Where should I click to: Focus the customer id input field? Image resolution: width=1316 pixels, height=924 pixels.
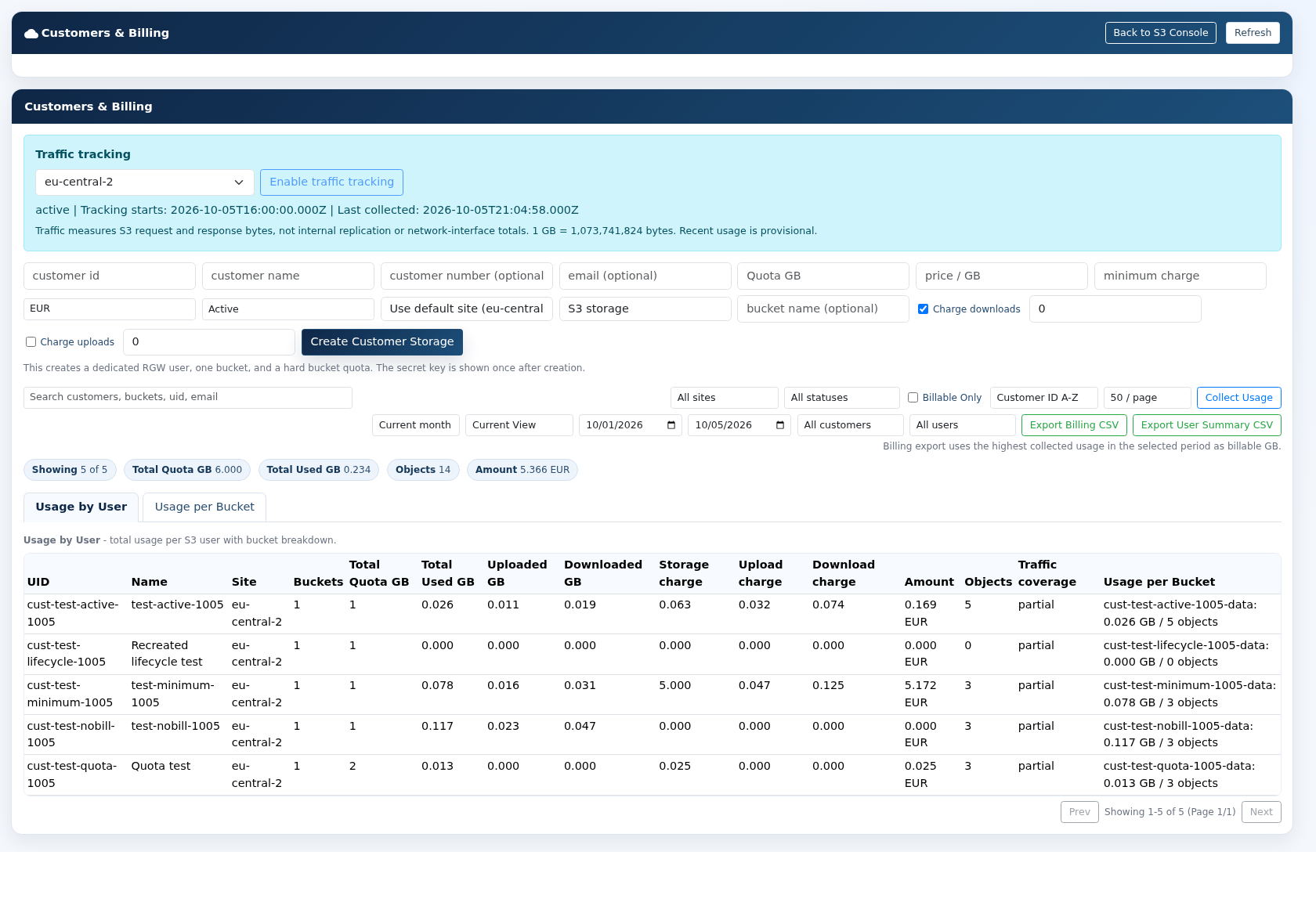[x=110, y=276]
